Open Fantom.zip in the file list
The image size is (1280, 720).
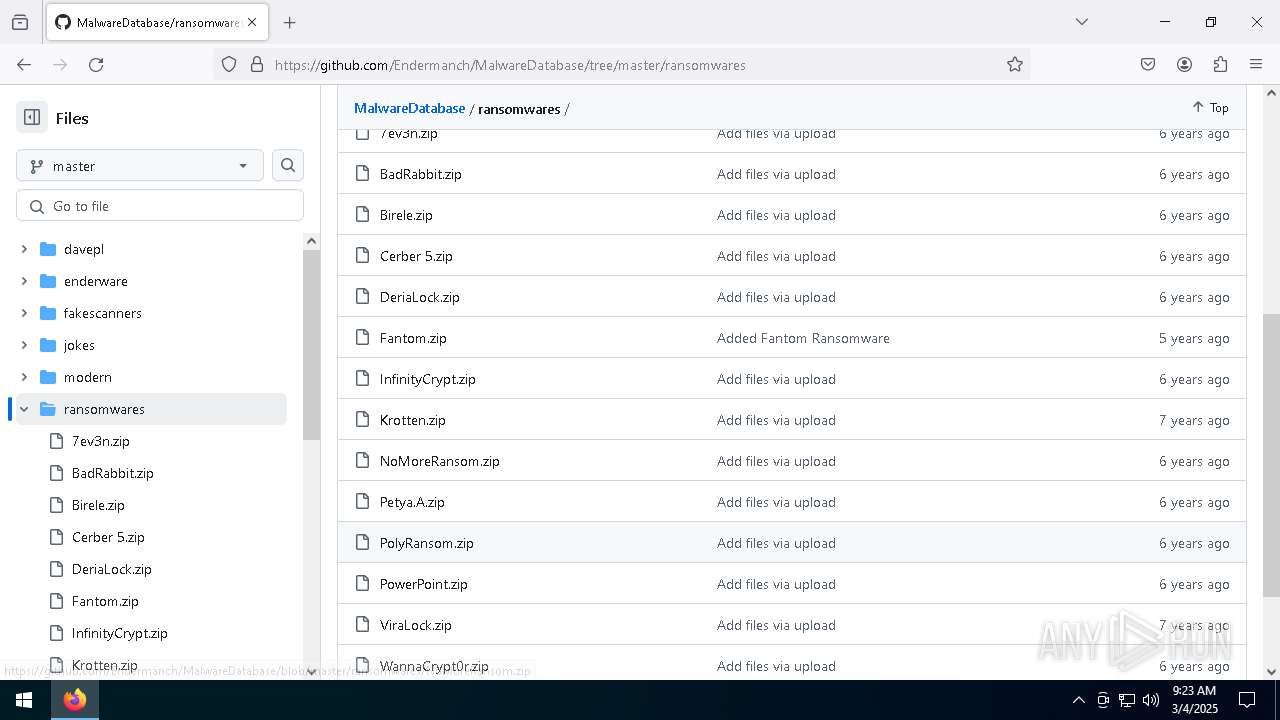point(413,338)
